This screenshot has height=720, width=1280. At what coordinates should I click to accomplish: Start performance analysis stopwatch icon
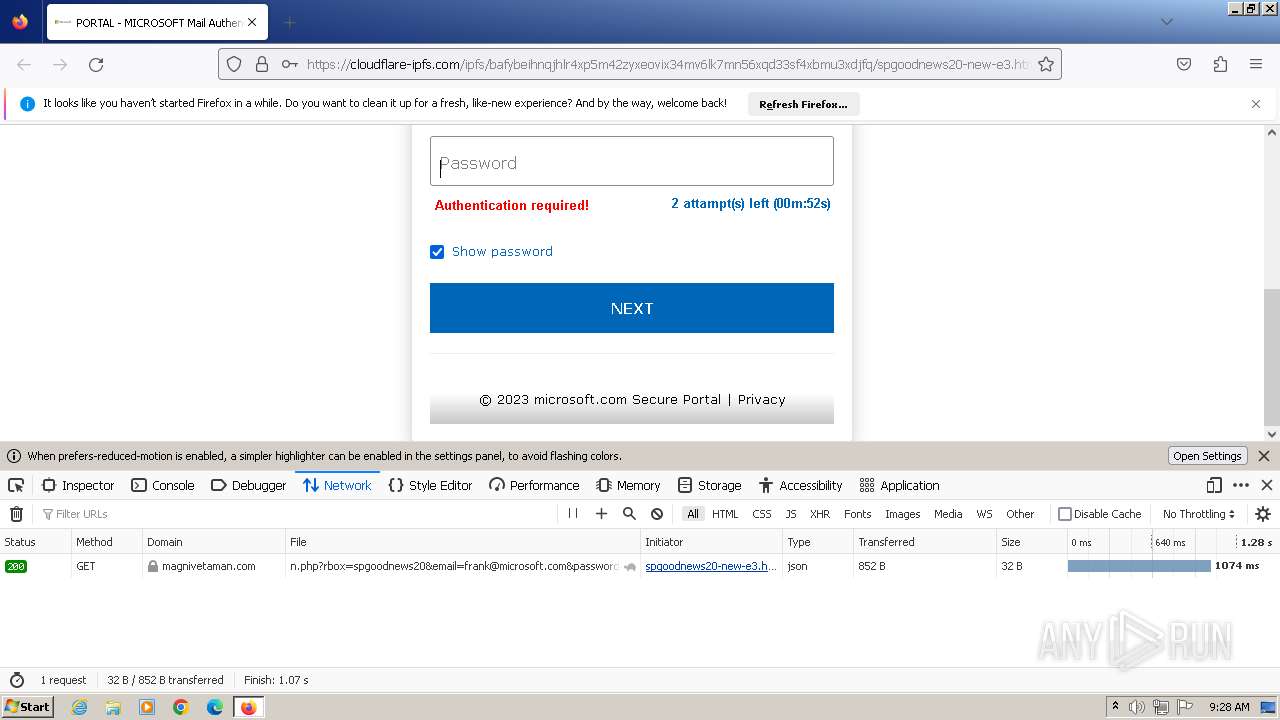[16, 680]
